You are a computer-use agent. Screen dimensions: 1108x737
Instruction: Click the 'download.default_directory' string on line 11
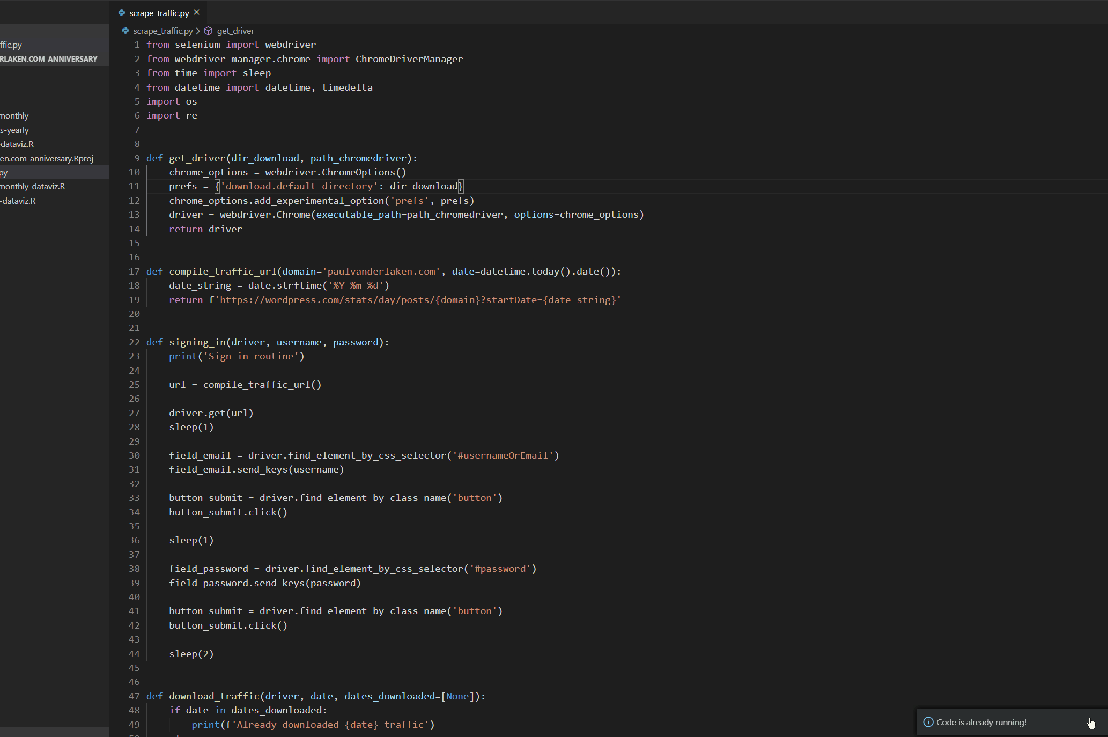tap(299, 187)
